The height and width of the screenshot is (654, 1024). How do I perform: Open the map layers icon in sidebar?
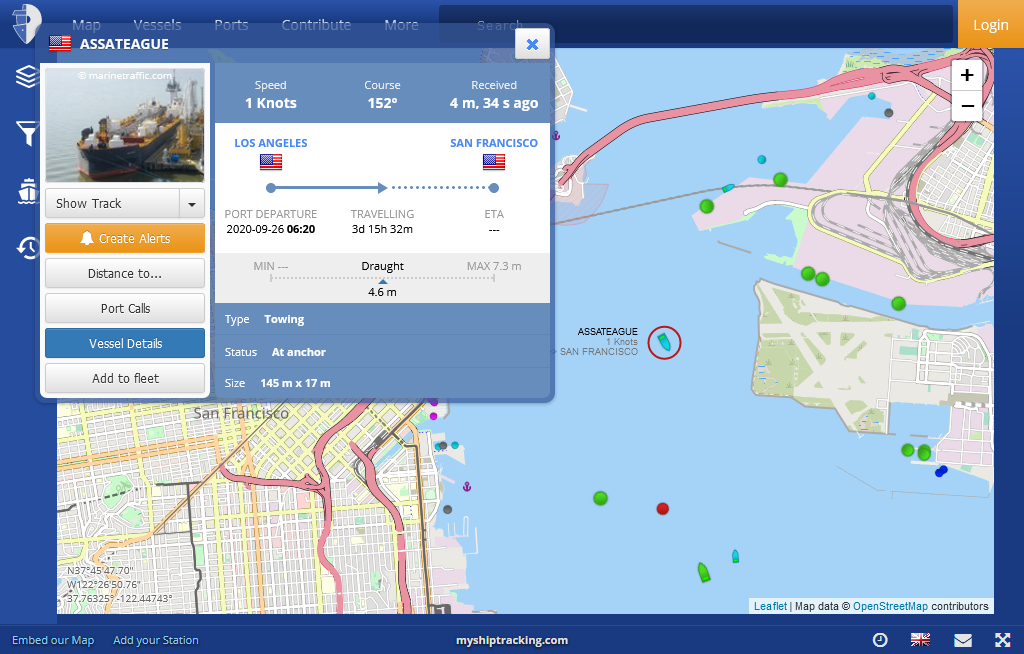pos(26,77)
